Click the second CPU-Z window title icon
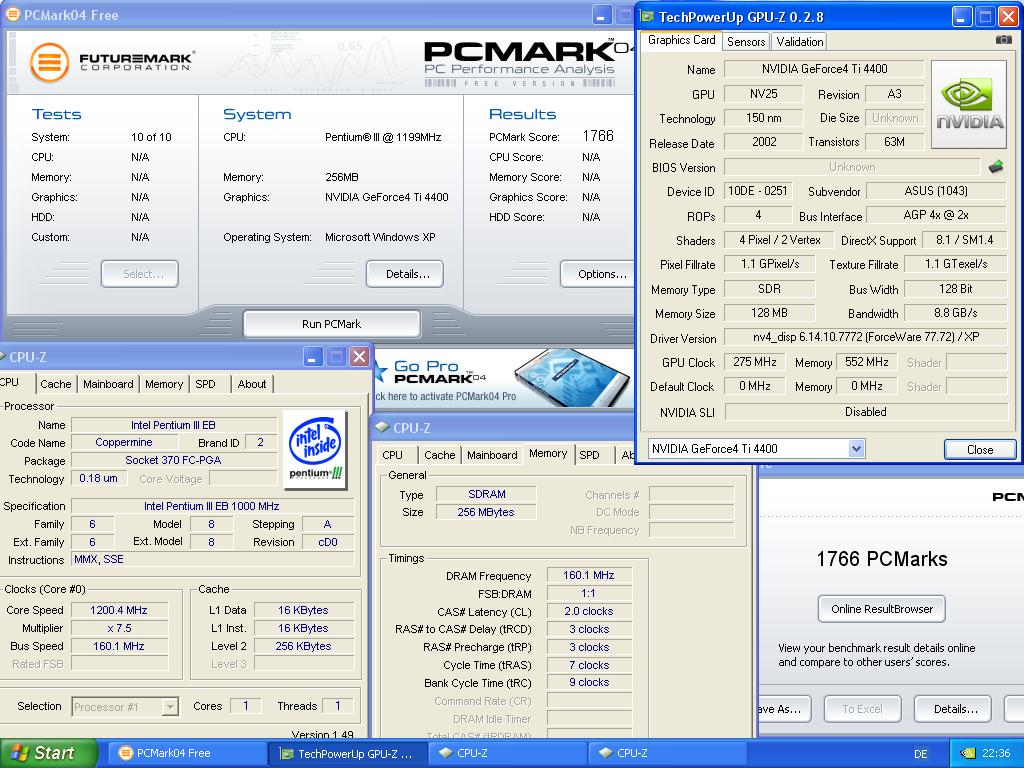 382,428
